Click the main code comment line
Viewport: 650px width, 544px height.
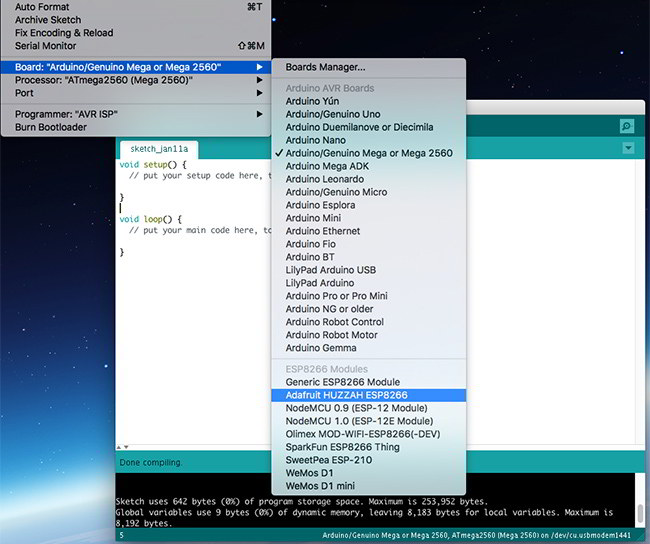coord(200,230)
